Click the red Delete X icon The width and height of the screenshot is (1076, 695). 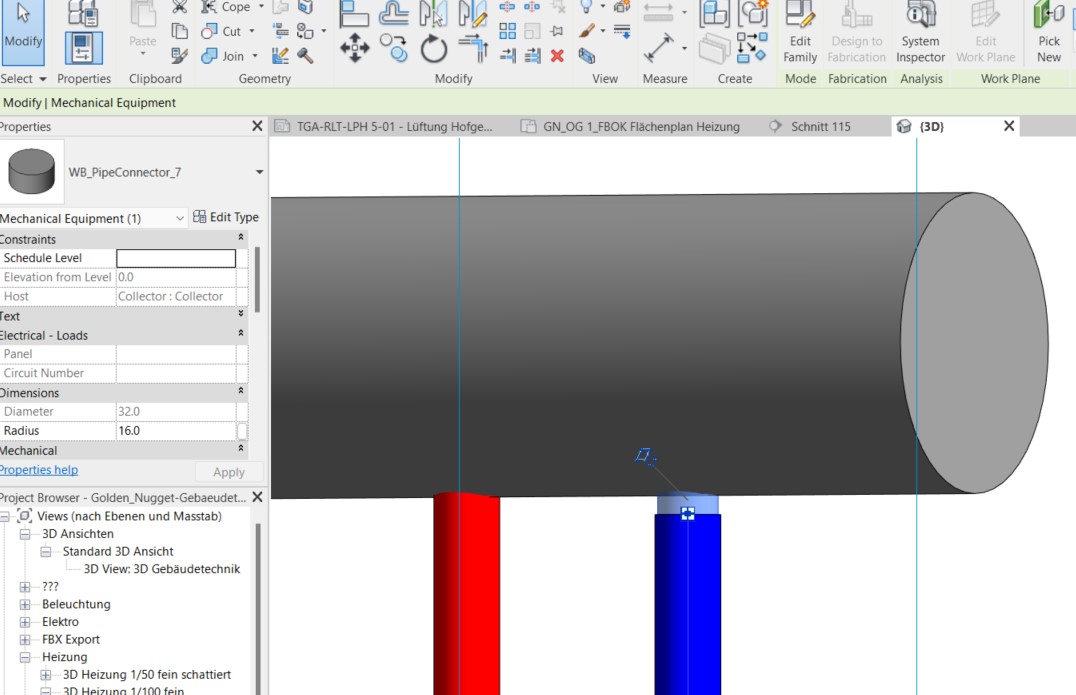pos(557,56)
